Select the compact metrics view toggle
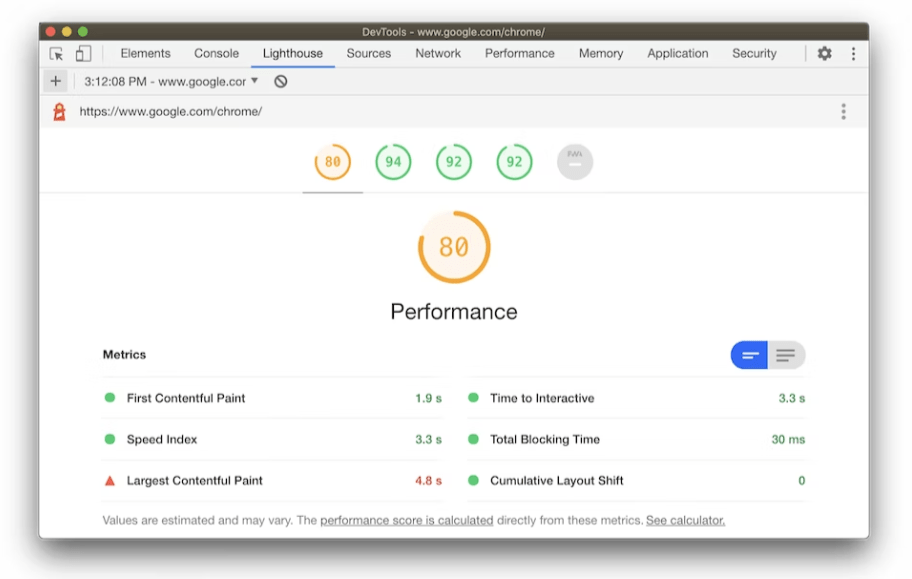 point(750,355)
